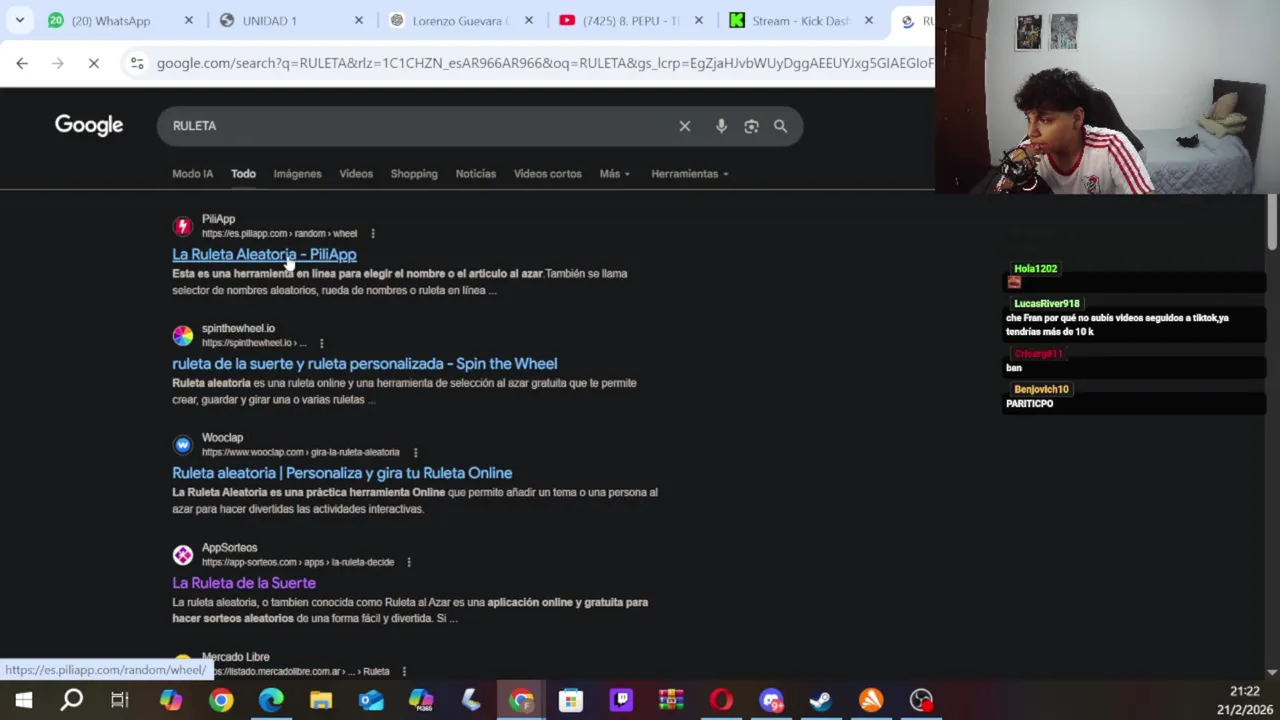Expand the Herramientas dropdown
This screenshot has height=720, width=1280.
point(689,173)
